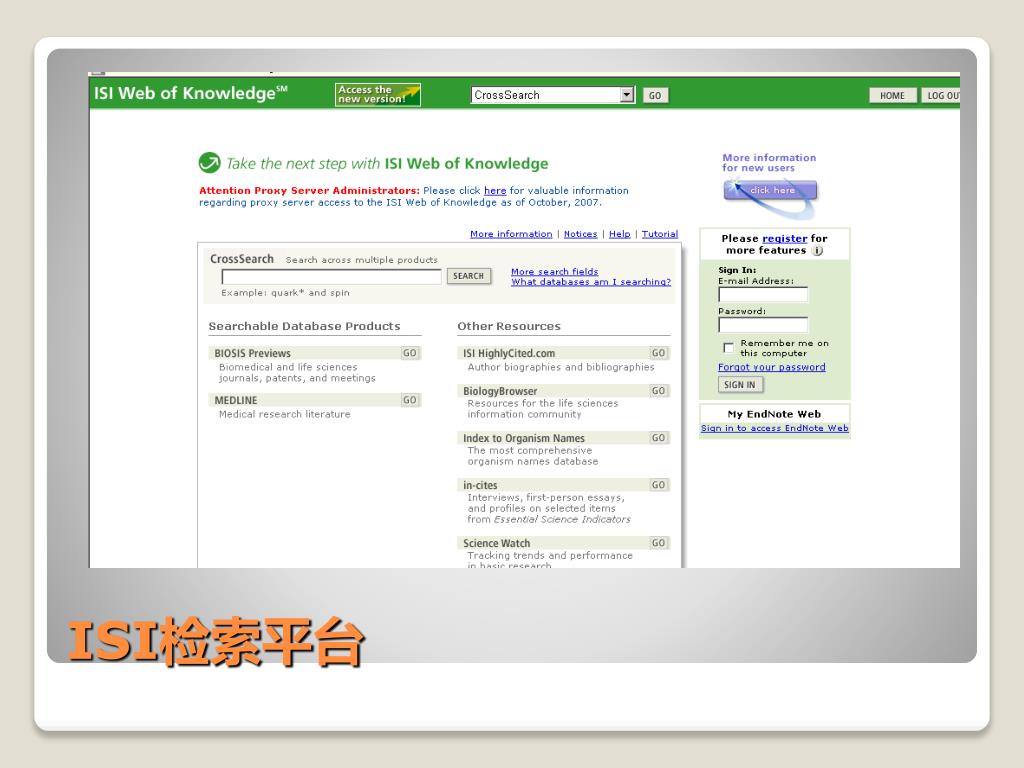Image resolution: width=1024 pixels, height=768 pixels.
Task: Click the SEARCH button
Action: pos(469,276)
